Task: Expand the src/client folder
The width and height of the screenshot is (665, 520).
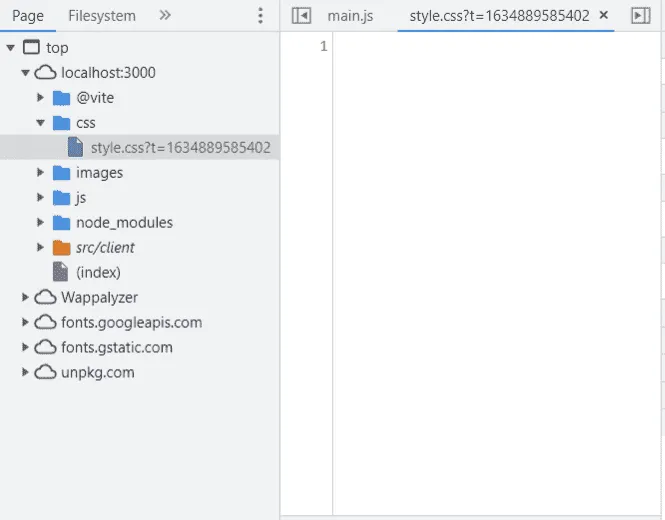Action: [40, 247]
